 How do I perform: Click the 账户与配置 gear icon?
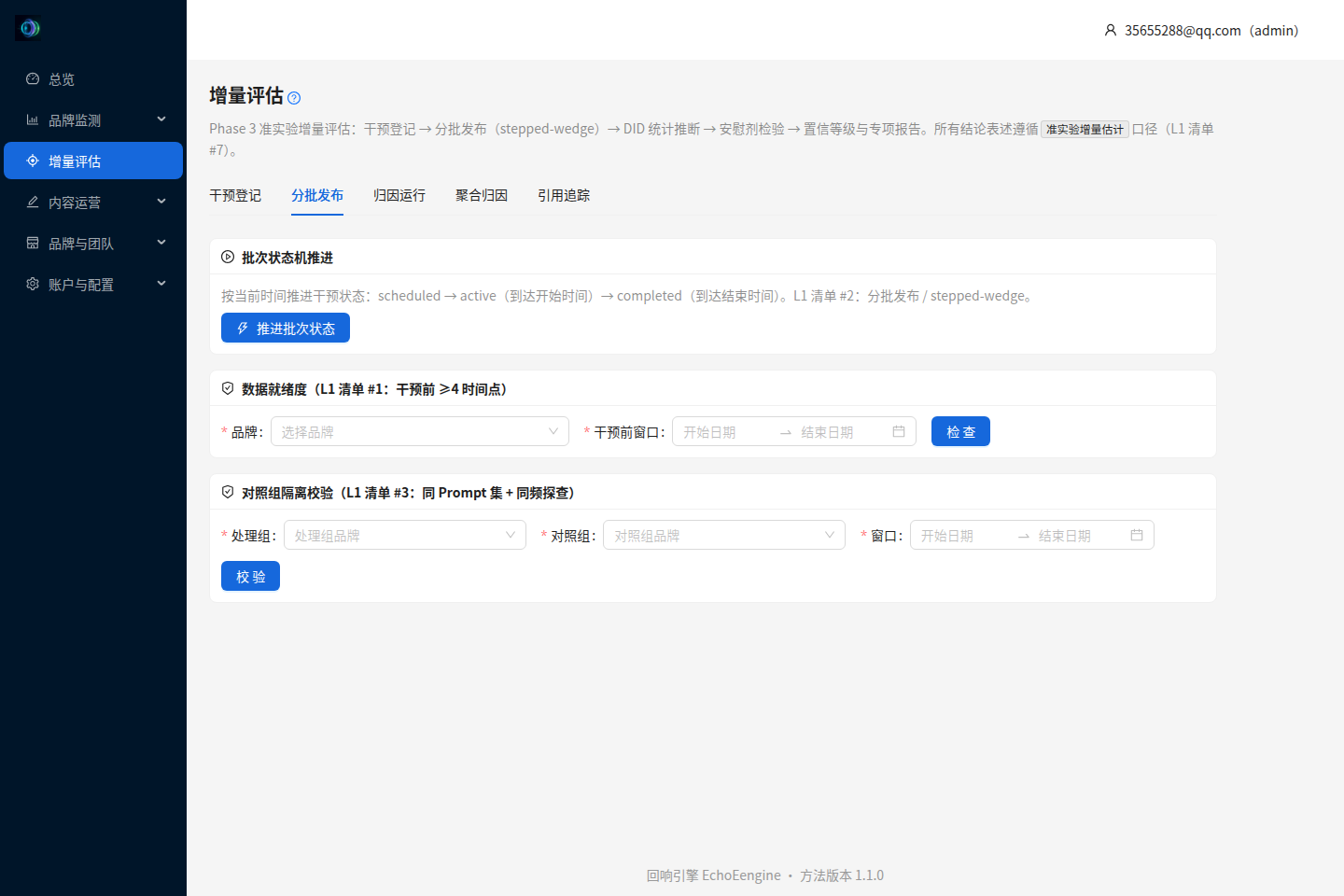(33, 285)
